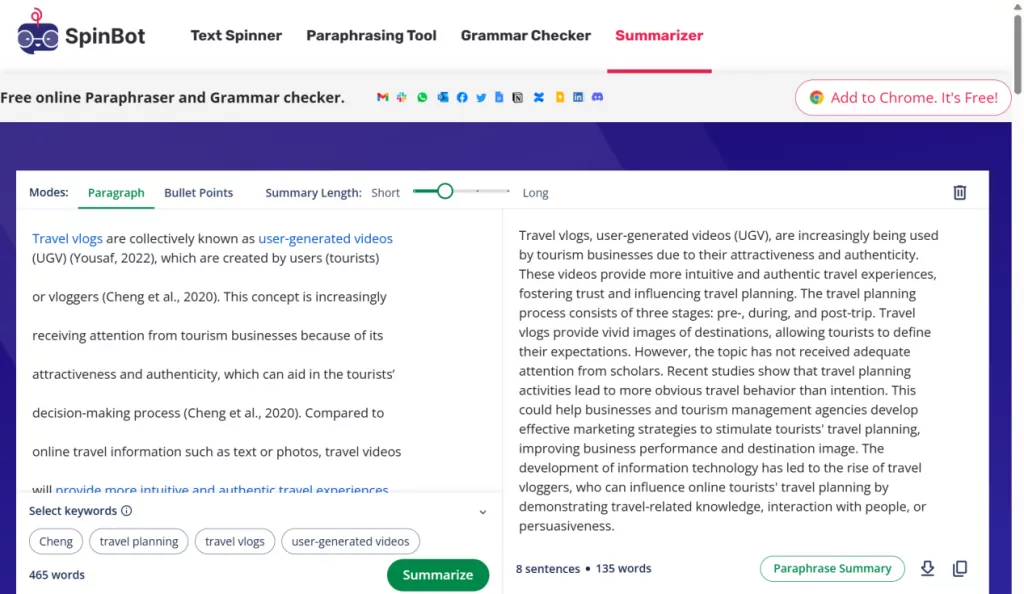Click the Discord icon
Screen dimensions: 1024x594
click(598, 98)
